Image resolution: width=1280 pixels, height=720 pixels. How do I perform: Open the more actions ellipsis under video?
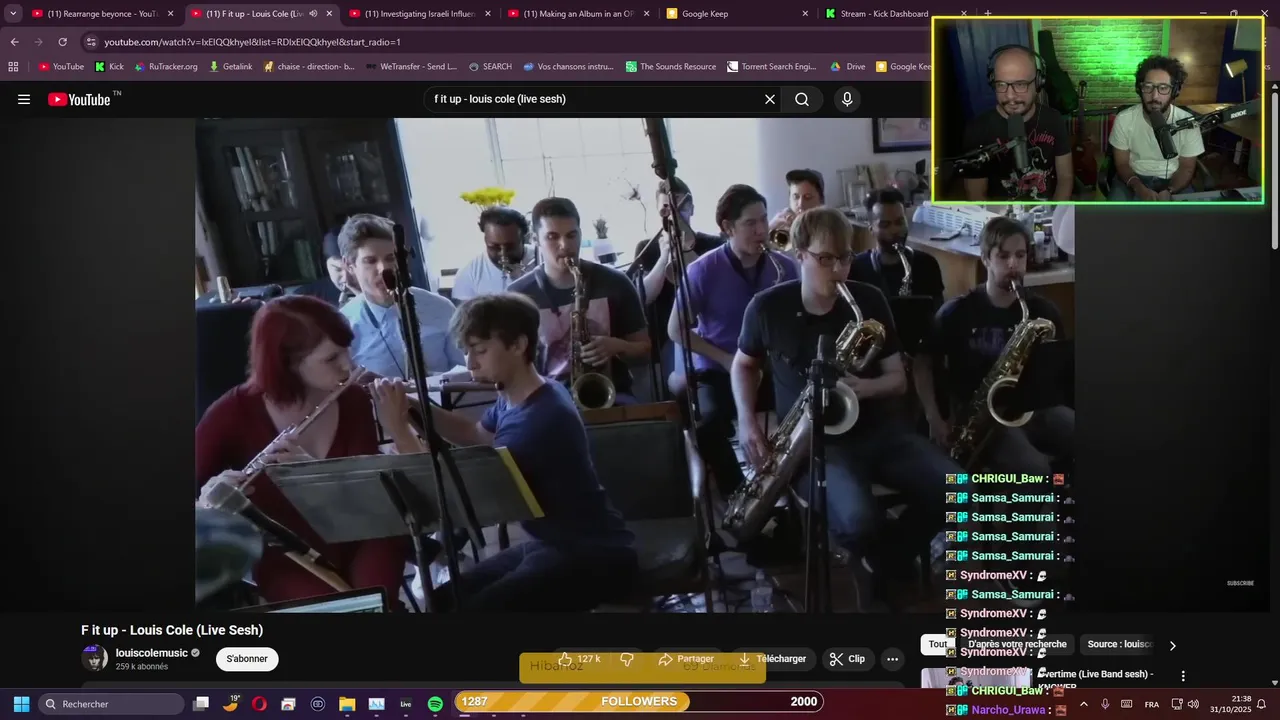coord(892,659)
